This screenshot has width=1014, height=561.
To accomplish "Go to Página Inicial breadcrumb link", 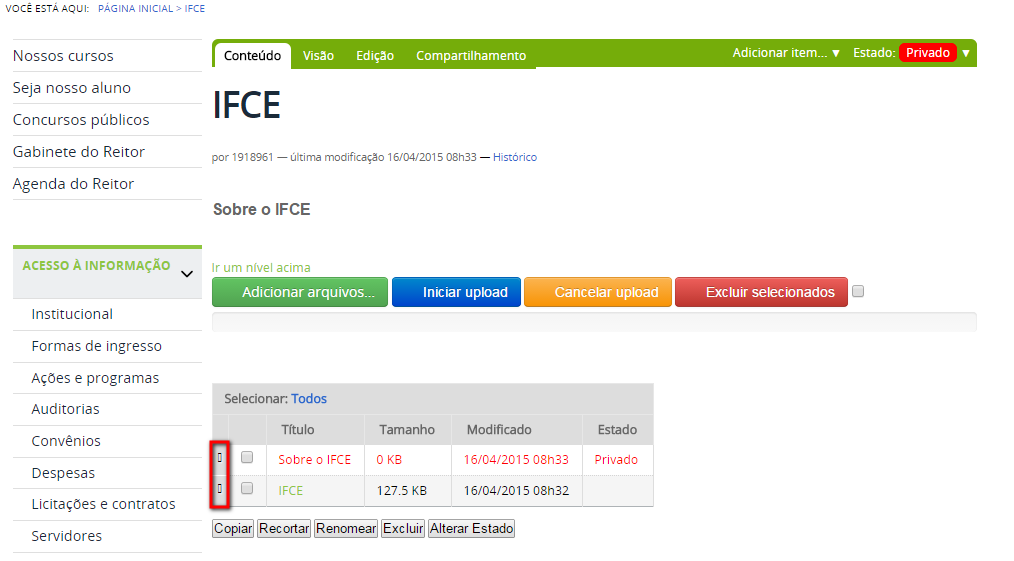I will (x=136, y=8).
